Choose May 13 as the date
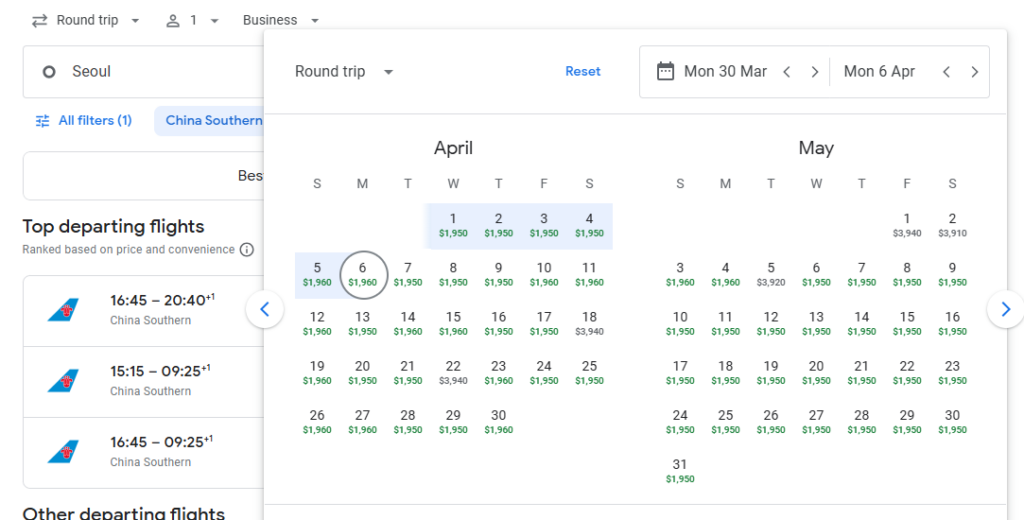Screen dimensions: 1024x520 [816, 323]
